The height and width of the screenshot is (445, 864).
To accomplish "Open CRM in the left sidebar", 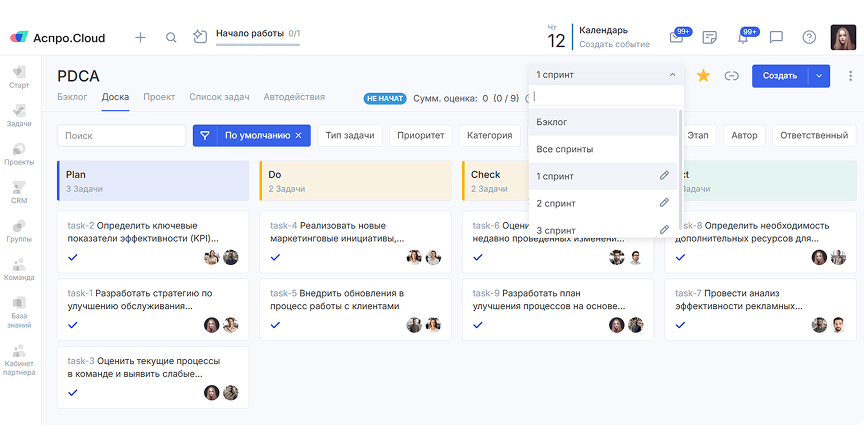I will [x=19, y=192].
